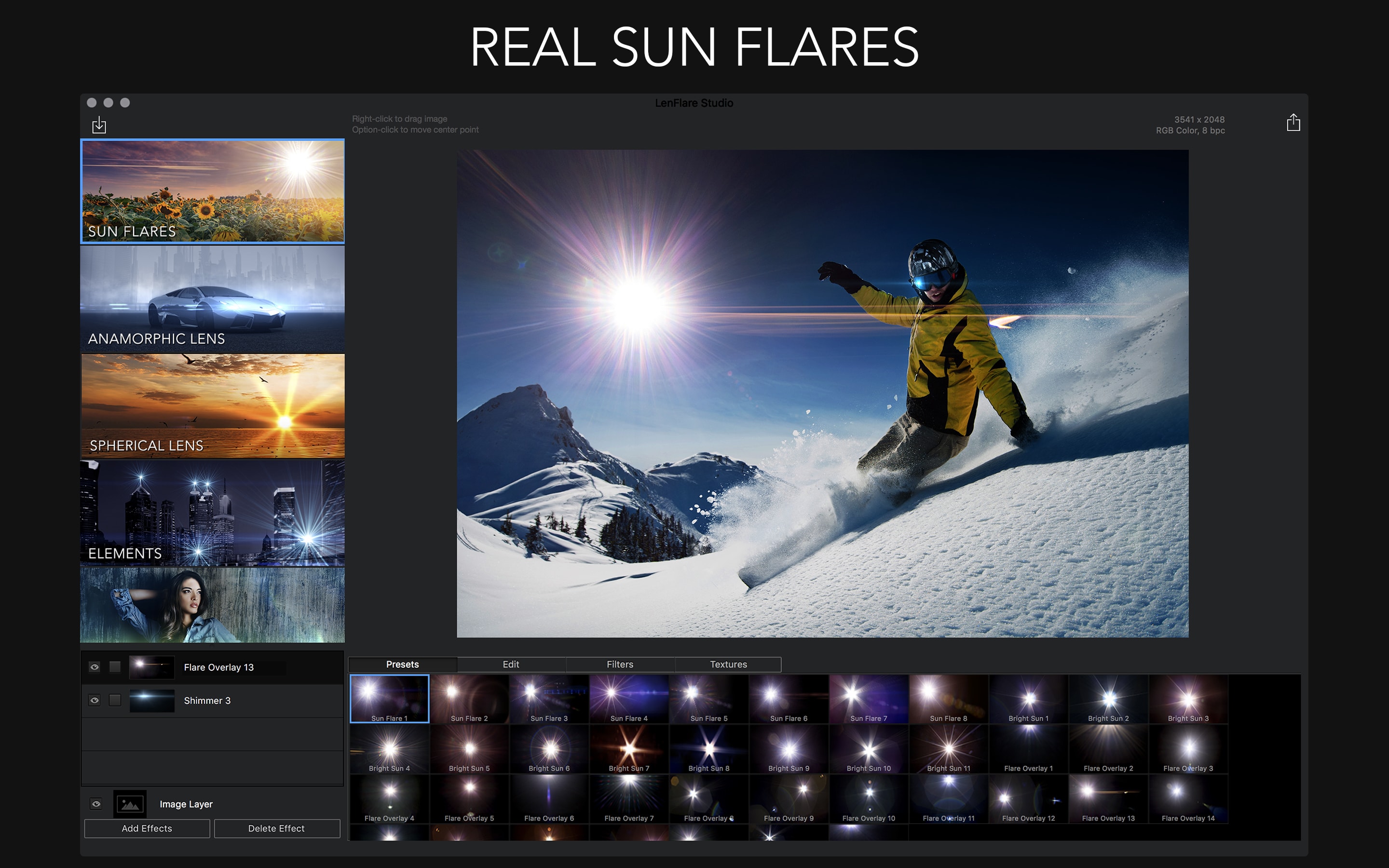Click the '3541 x 2048' image size text

[1199, 120]
